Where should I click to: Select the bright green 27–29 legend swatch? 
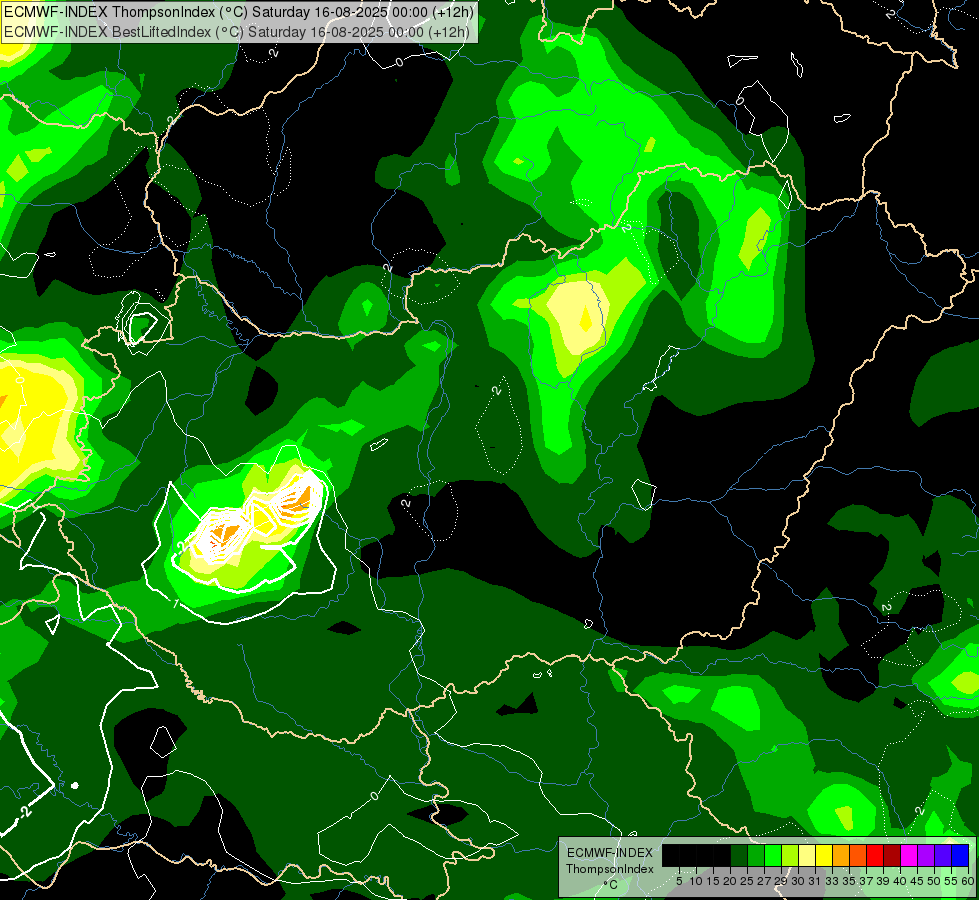(773, 855)
